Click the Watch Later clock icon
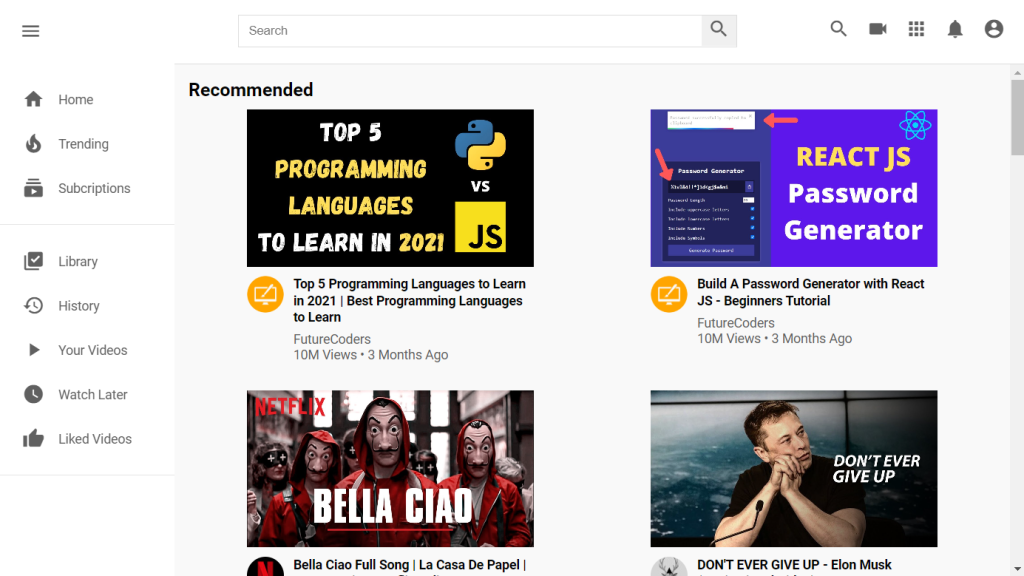The image size is (1024, 576). (34, 394)
